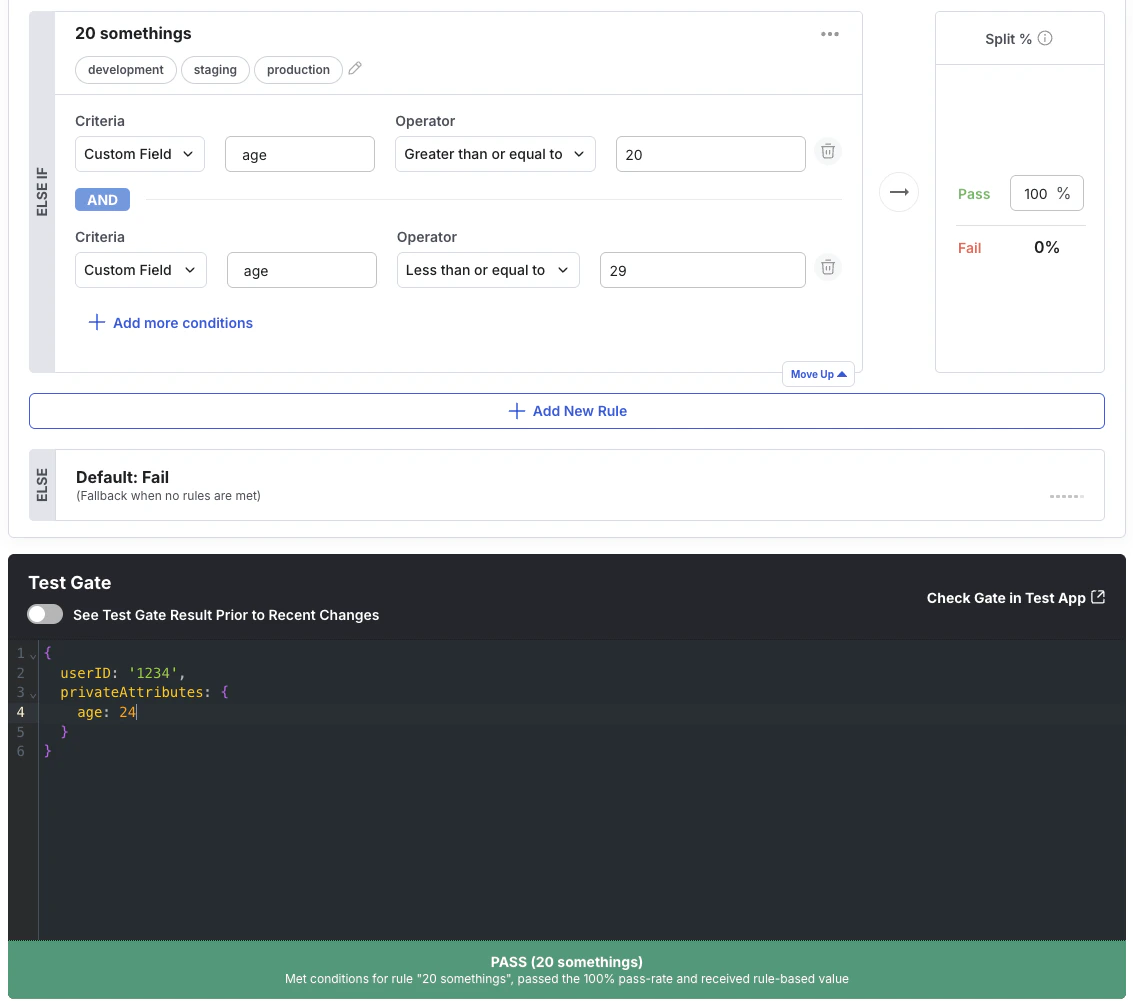Focus the second 'age' field name input
Screen dimensions: 1133x1005
tap(302, 269)
